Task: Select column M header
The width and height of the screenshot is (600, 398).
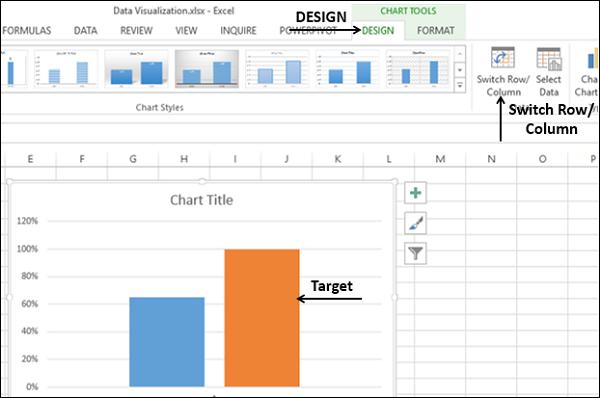Action: 440,159
